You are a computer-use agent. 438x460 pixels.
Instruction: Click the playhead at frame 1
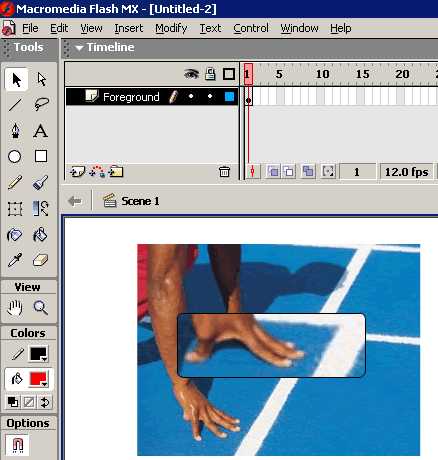248,74
